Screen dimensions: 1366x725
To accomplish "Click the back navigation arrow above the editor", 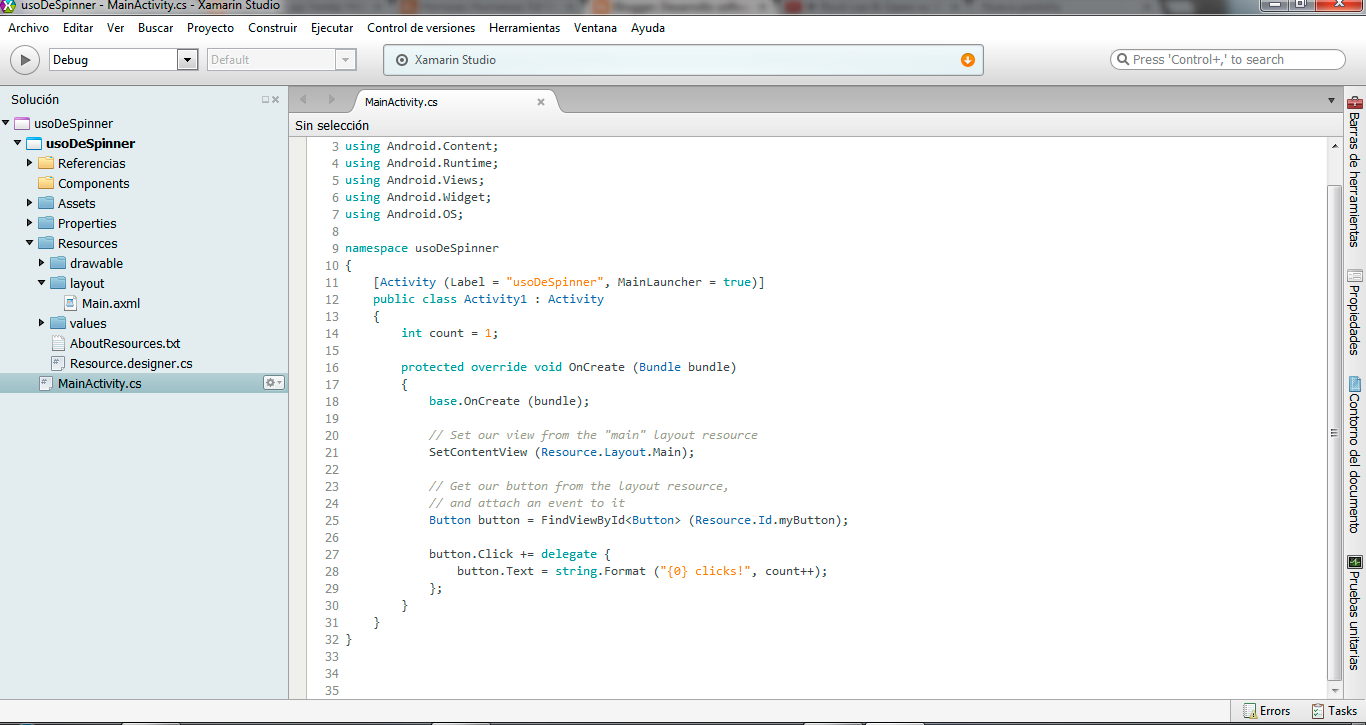I will [x=303, y=101].
